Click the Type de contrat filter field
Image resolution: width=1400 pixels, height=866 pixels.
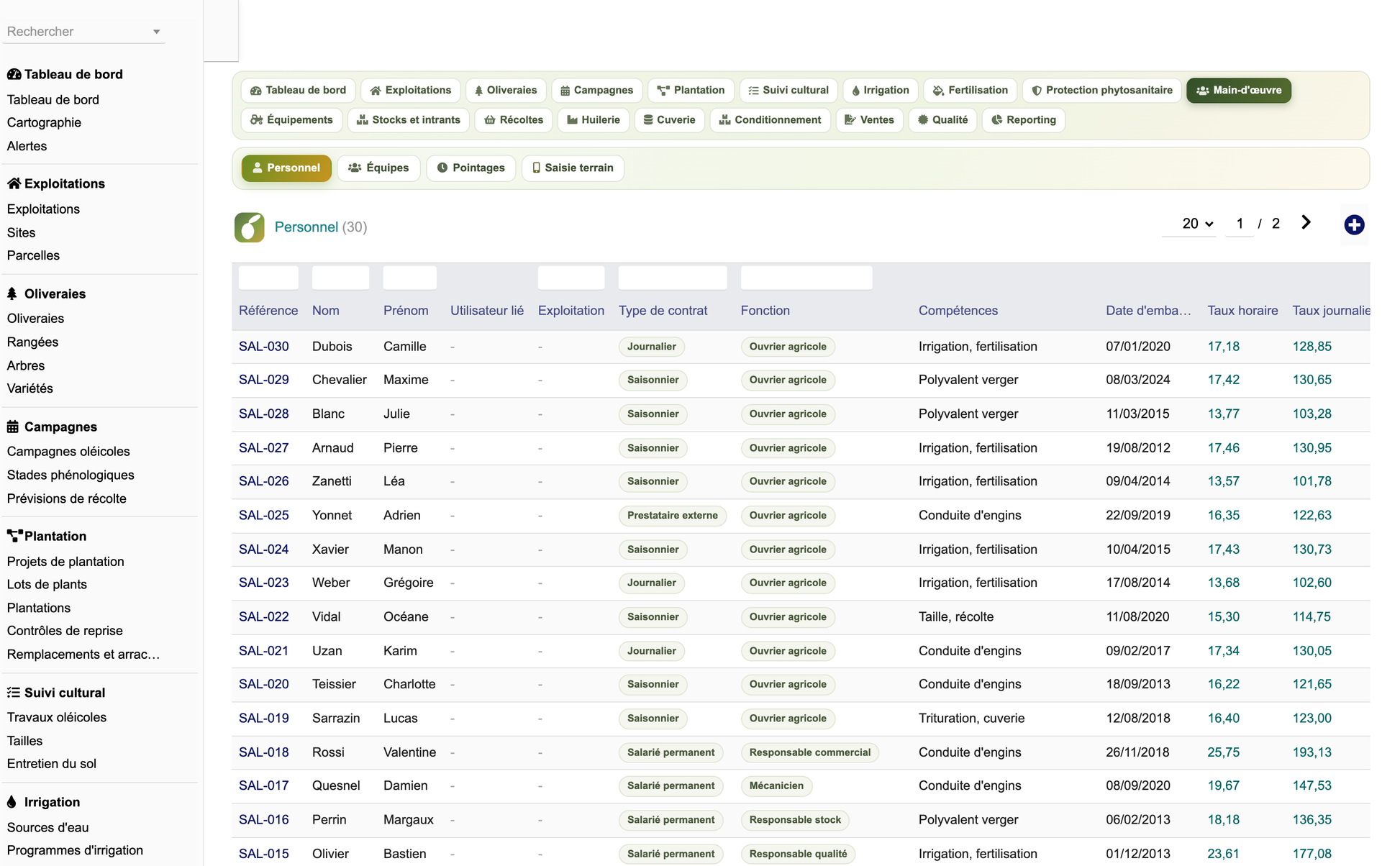(673, 278)
